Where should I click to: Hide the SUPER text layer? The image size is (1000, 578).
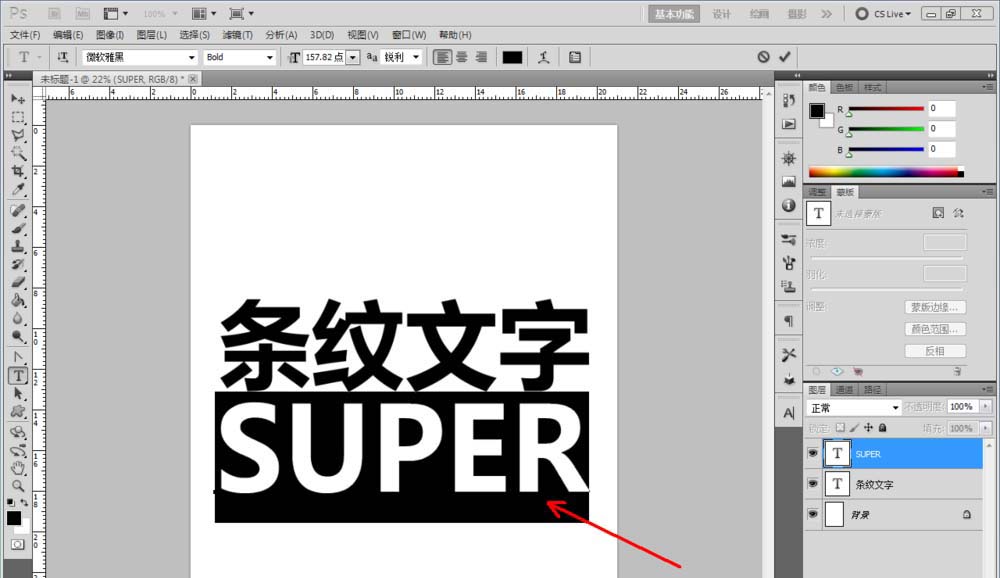coord(813,453)
